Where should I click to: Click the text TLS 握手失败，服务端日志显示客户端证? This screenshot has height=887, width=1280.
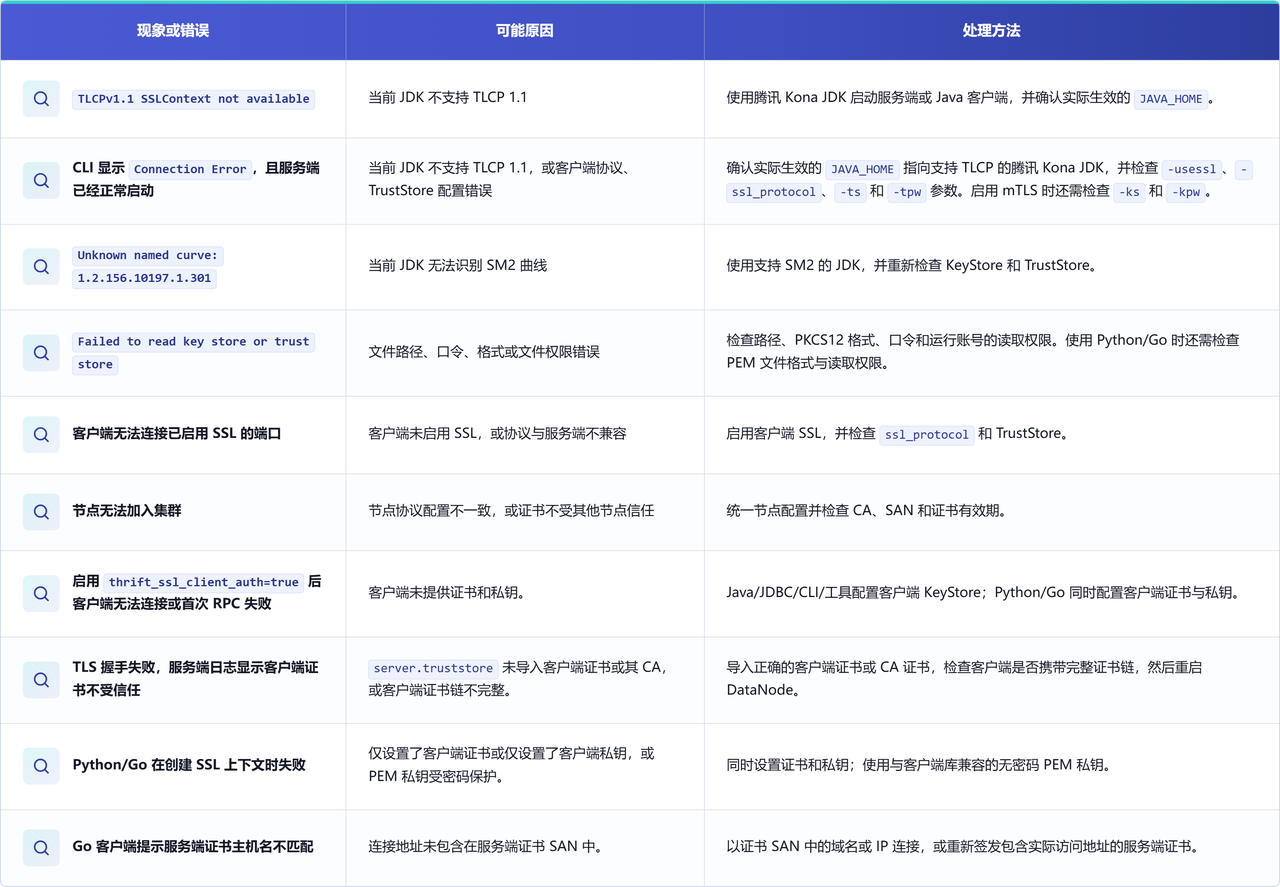(196, 667)
